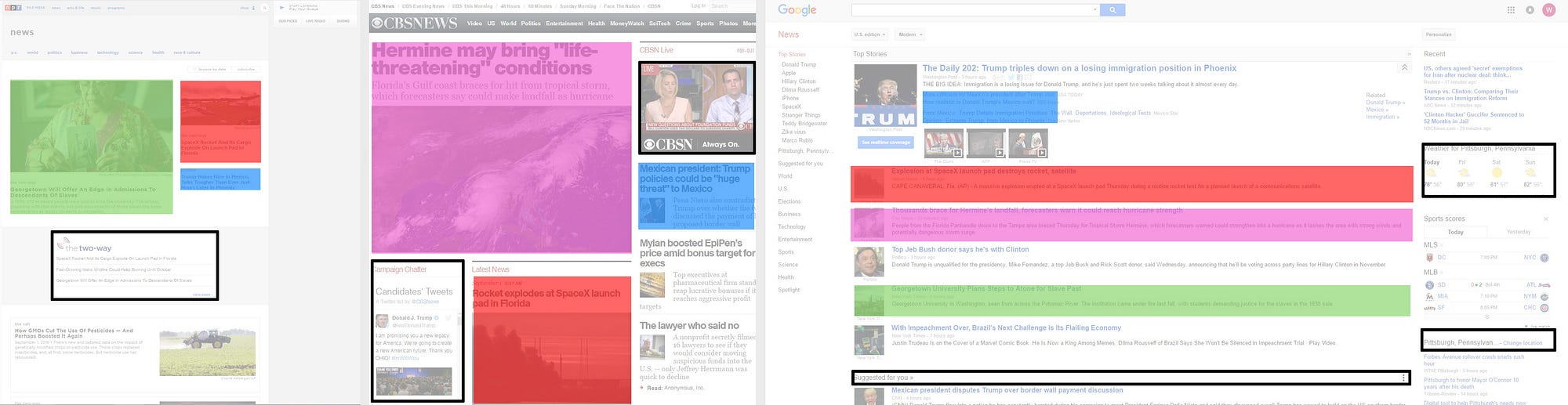Select Donald Trump in Google News sidebar

tap(798, 64)
